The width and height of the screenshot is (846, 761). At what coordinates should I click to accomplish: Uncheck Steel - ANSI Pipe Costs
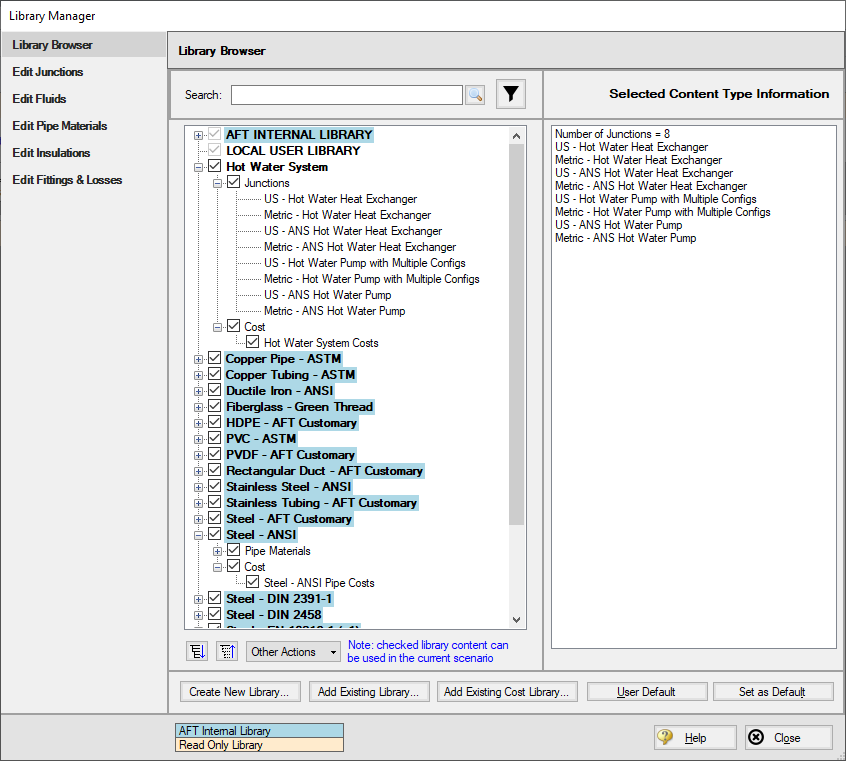[253, 582]
